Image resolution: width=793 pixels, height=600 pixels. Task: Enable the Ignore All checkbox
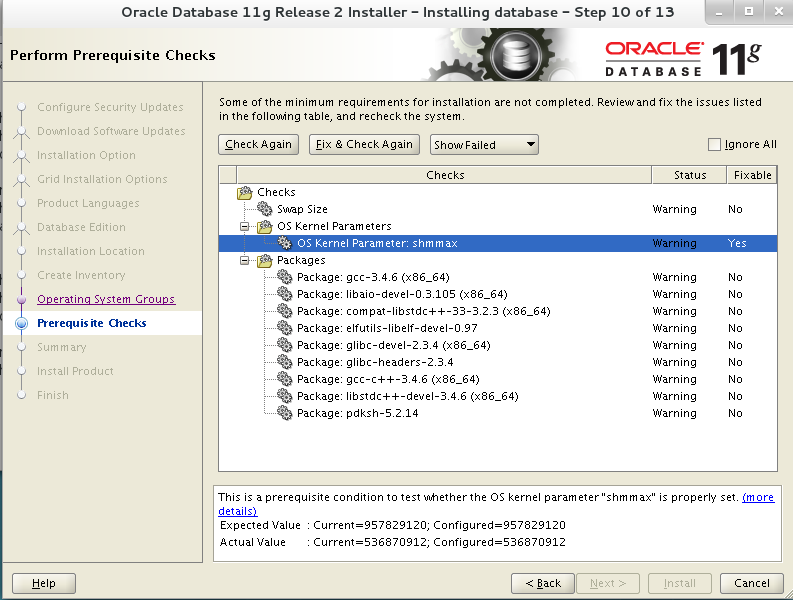714,145
